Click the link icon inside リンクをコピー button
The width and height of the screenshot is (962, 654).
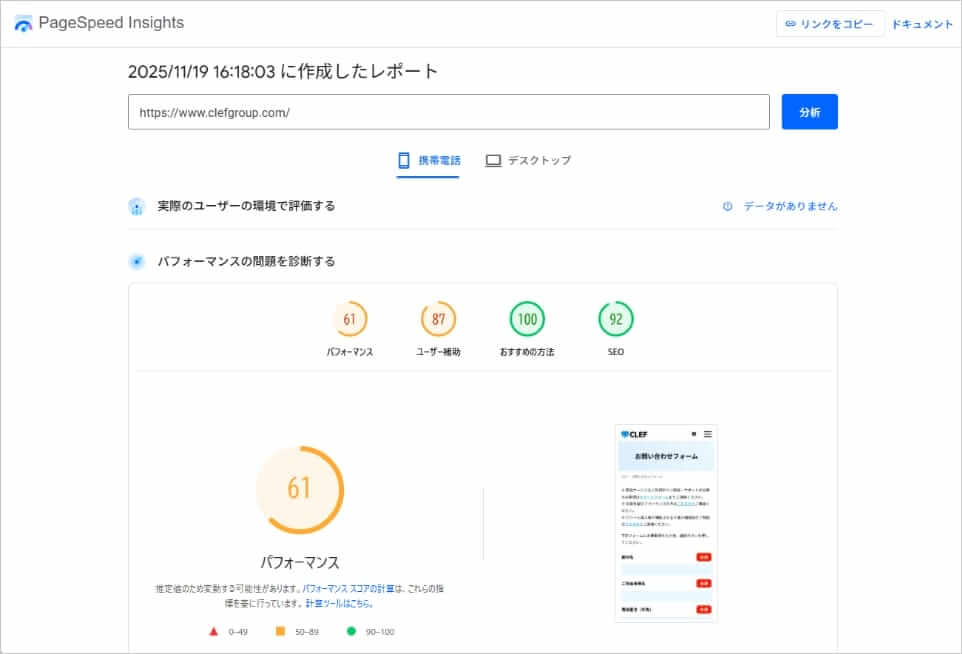pos(789,25)
